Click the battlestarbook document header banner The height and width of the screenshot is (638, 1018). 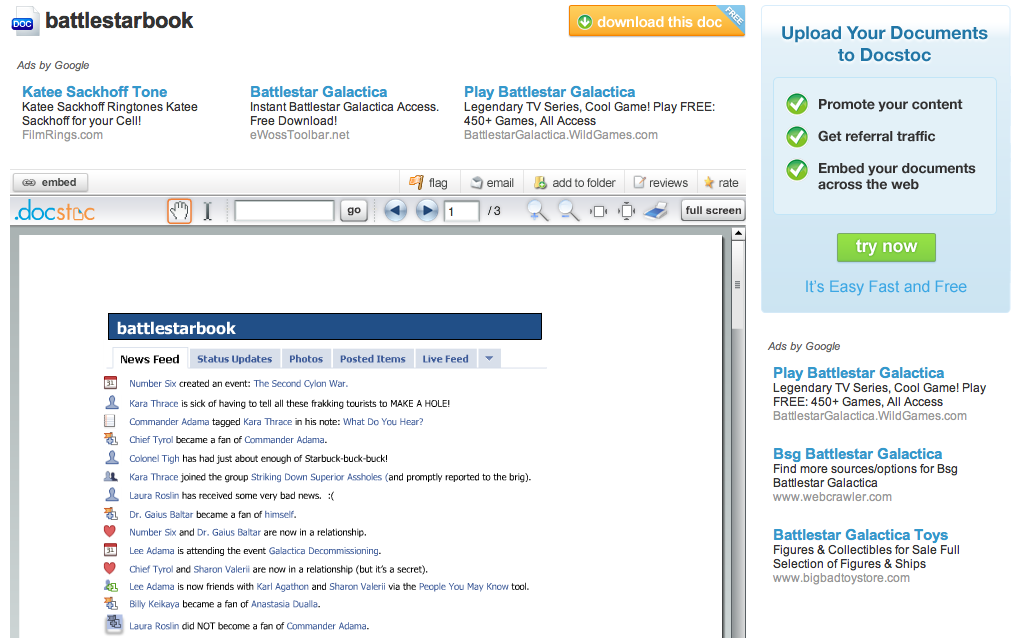325,327
